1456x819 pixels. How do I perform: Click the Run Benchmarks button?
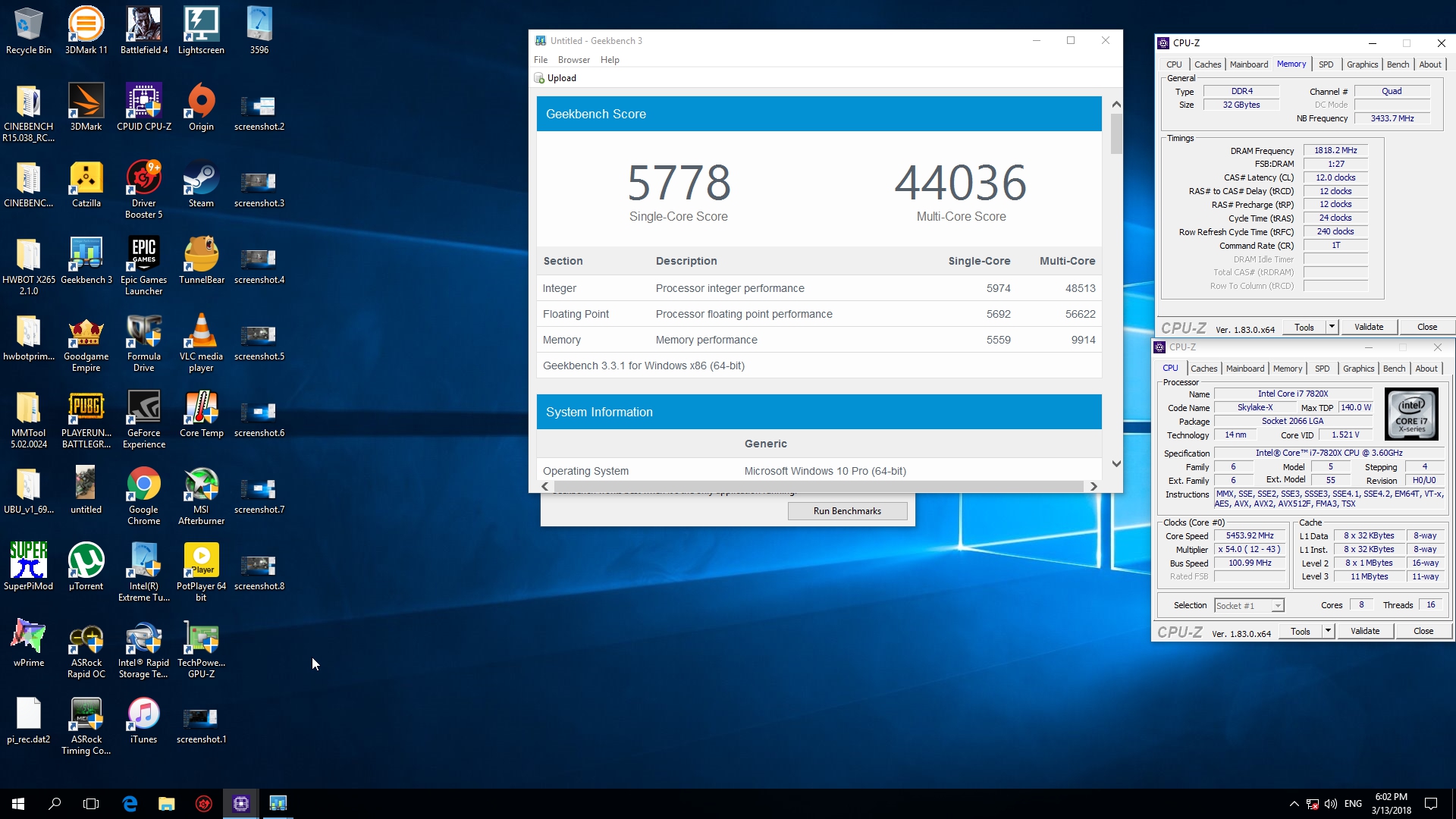point(847,511)
